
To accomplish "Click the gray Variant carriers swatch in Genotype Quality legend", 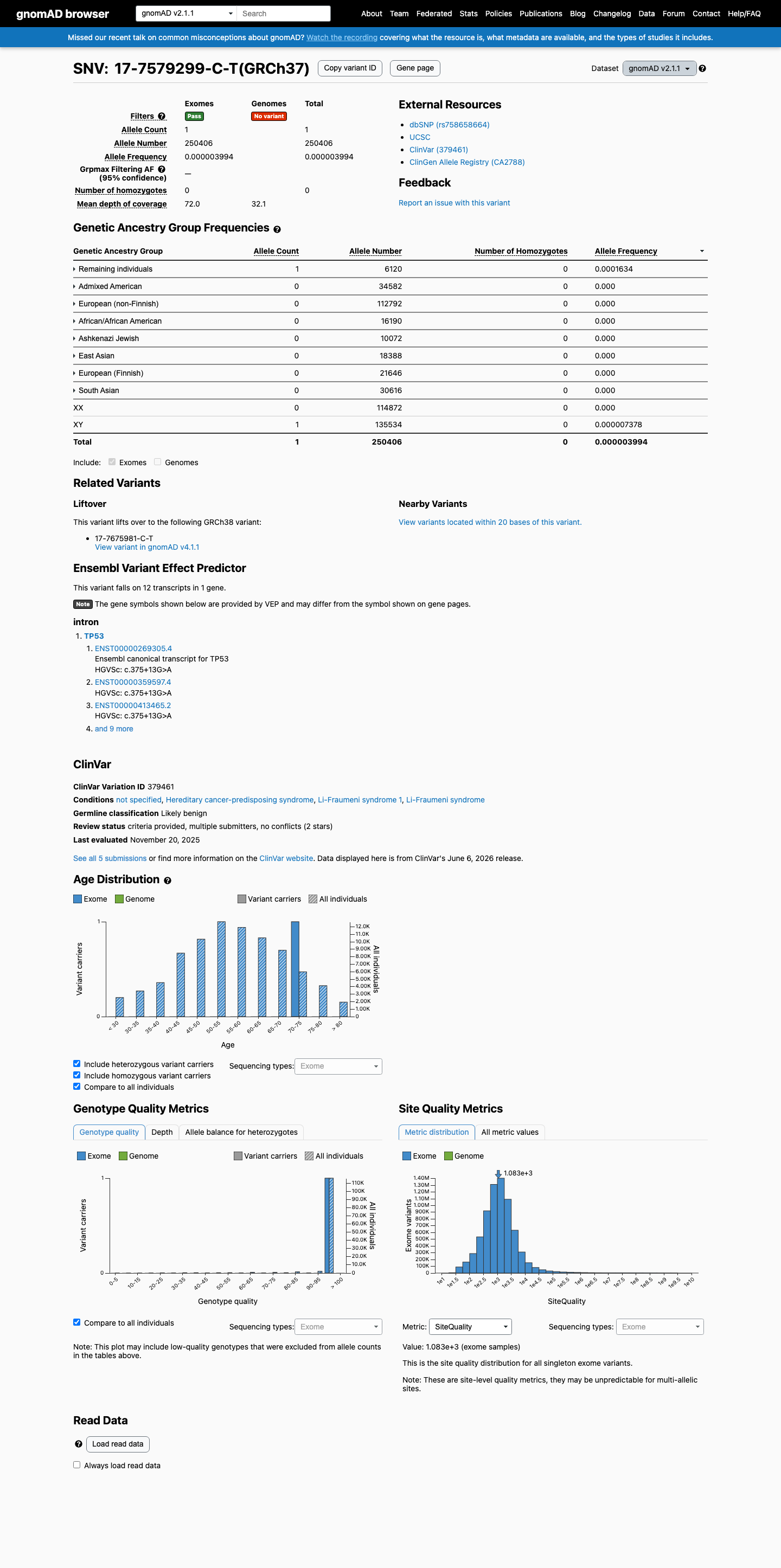I will click(238, 1156).
